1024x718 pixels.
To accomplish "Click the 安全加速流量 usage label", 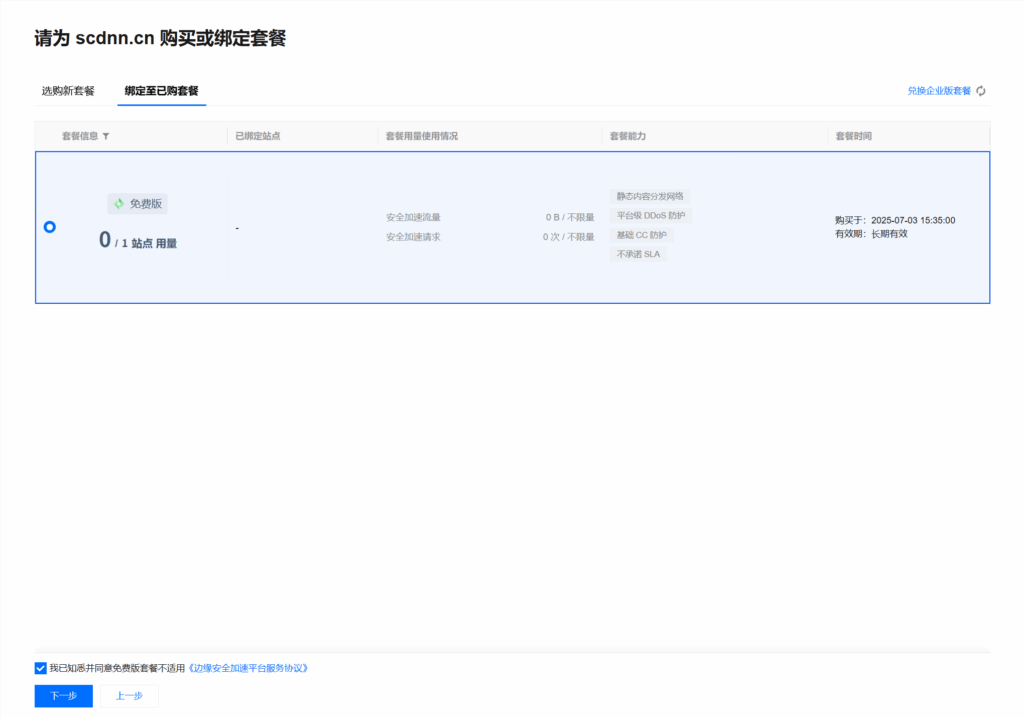I will (x=413, y=217).
